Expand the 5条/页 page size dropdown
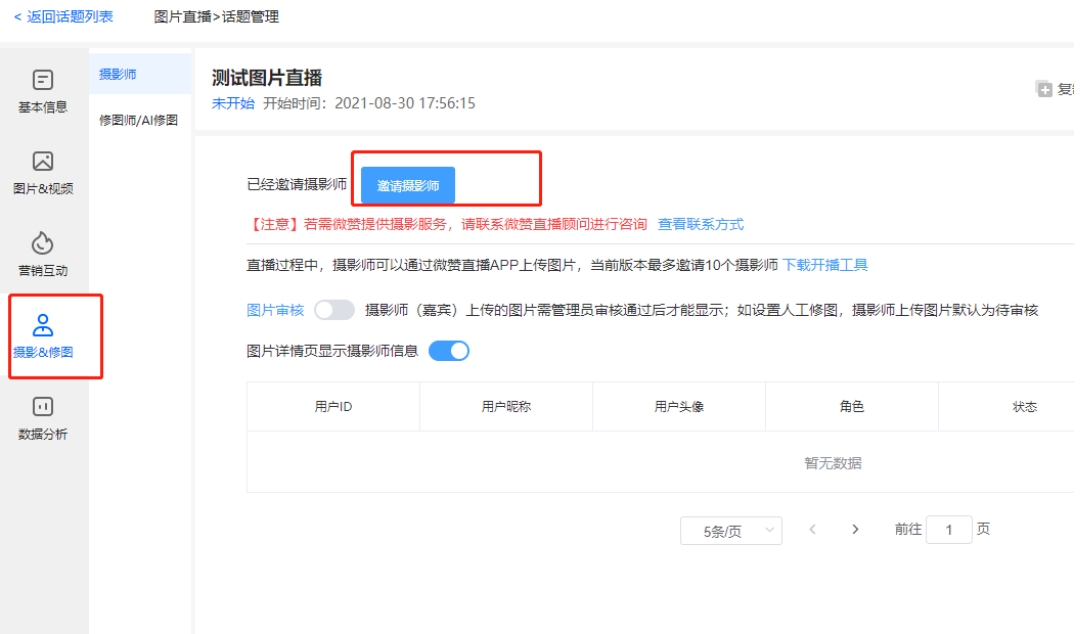The width and height of the screenshot is (1081, 634). (731, 531)
